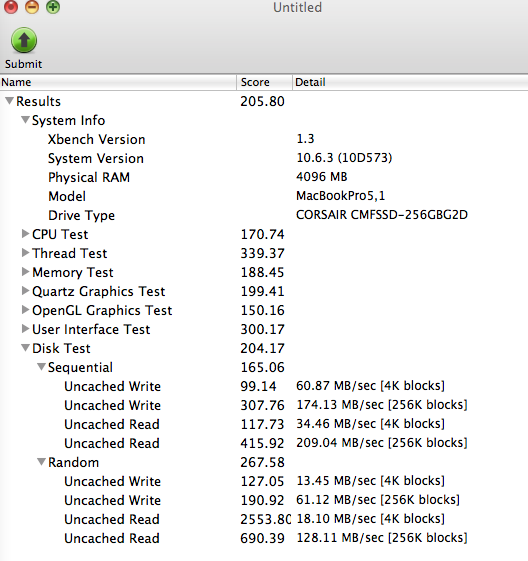Click the Xbench version value 1.3
528x561 pixels.
(305, 139)
